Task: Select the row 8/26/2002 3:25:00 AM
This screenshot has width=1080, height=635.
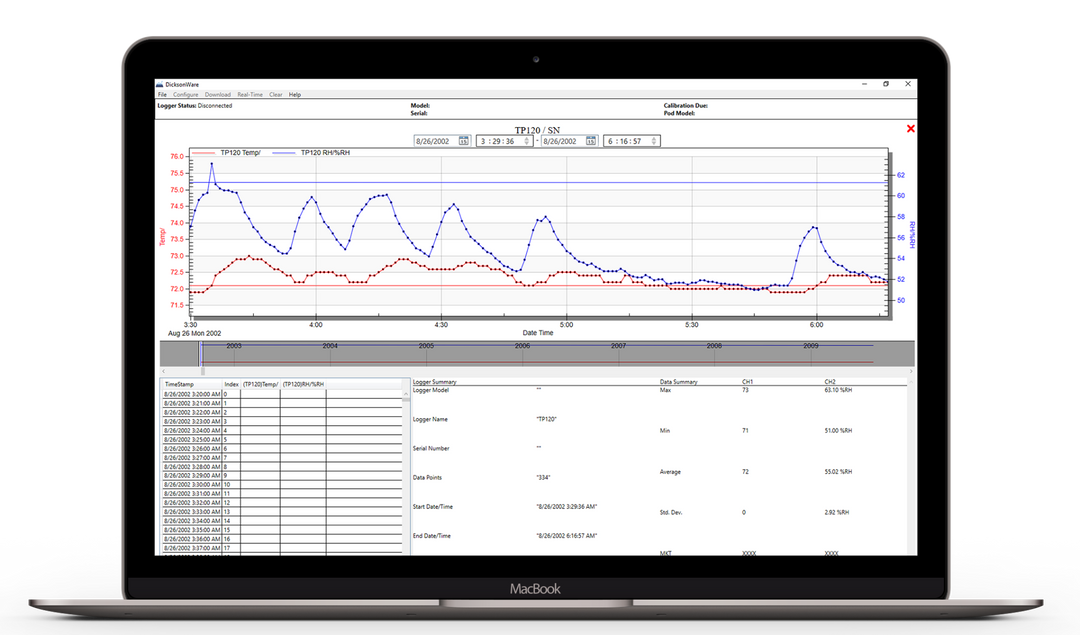Action: point(282,439)
